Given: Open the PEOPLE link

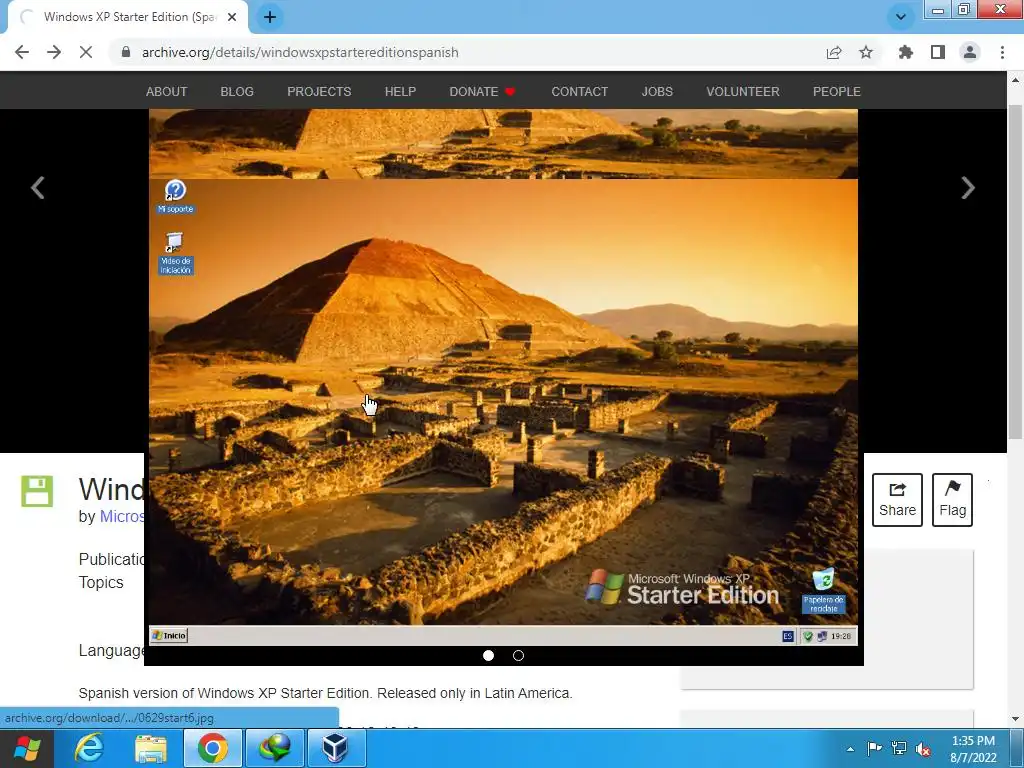Looking at the screenshot, I should (837, 91).
